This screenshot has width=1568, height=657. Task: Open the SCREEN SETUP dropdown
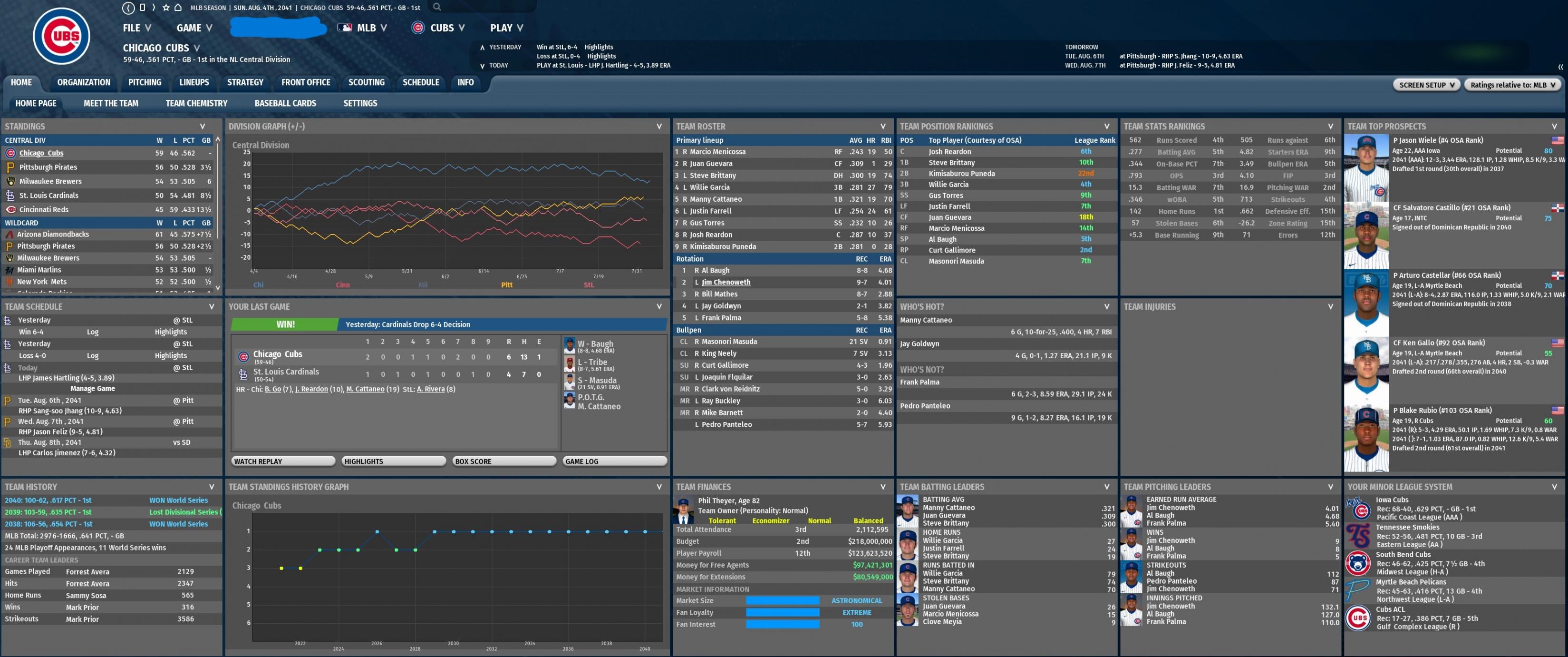(1426, 85)
